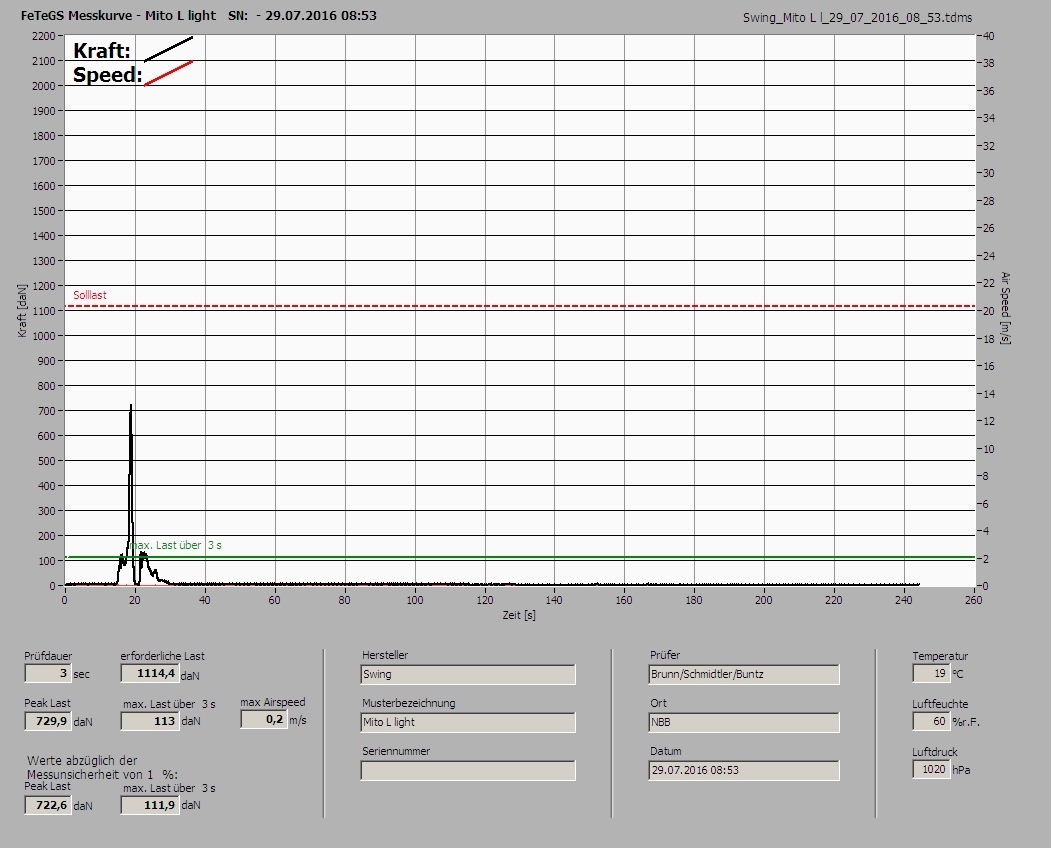Click the red Speed legend line sample
The height and width of the screenshot is (848, 1051).
click(168, 74)
